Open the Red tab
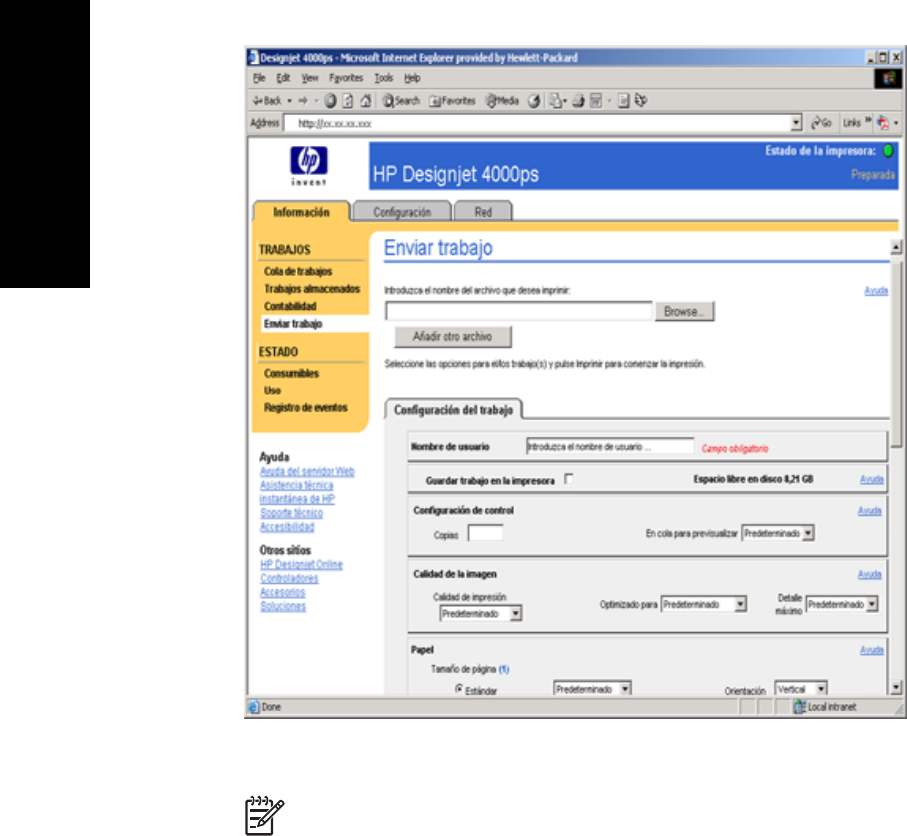907x836 pixels. pos(483,212)
